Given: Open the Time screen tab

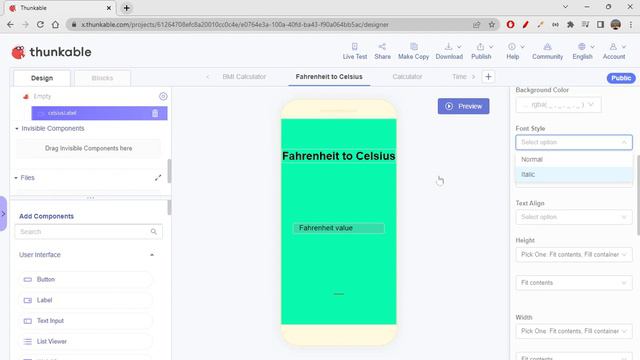Looking at the screenshot, I should (459, 77).
